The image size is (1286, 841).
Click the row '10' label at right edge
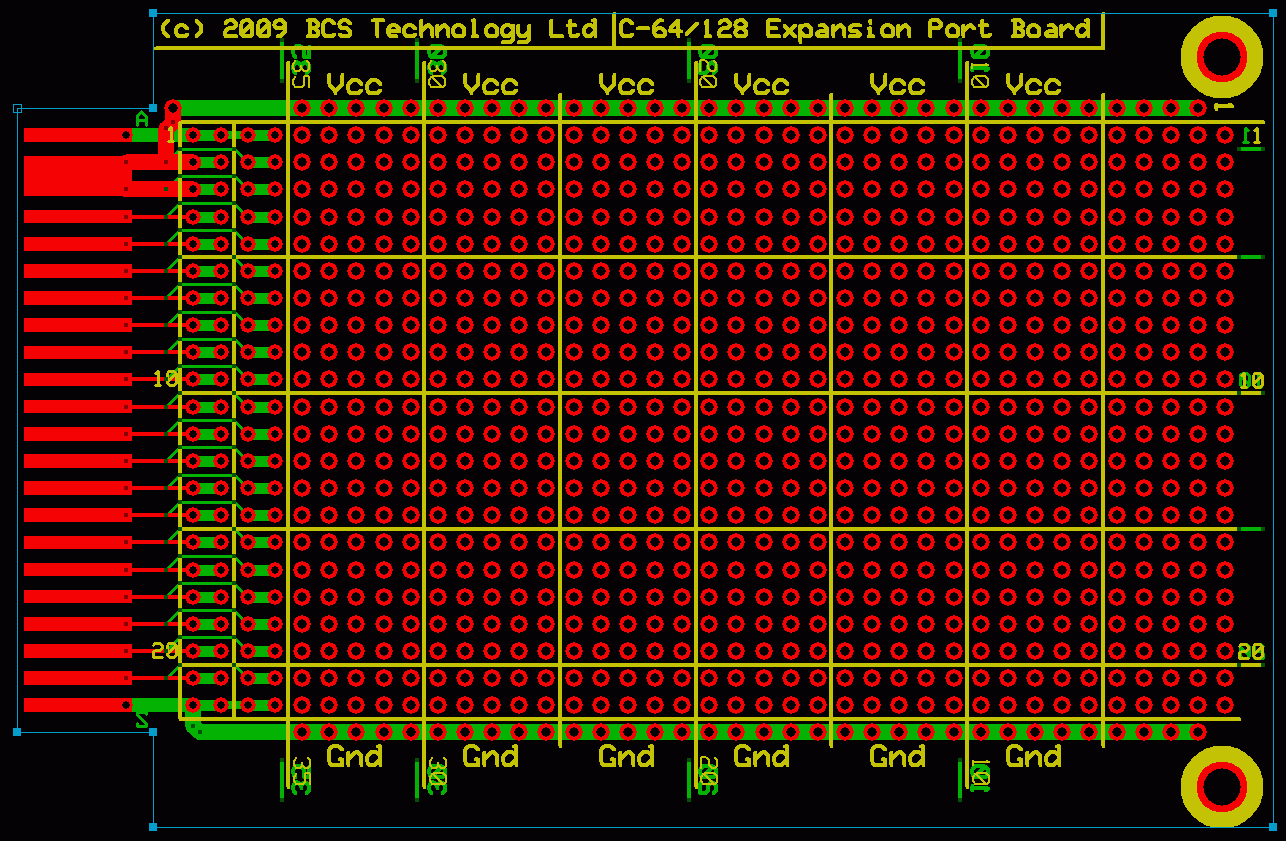(1251, 380)
